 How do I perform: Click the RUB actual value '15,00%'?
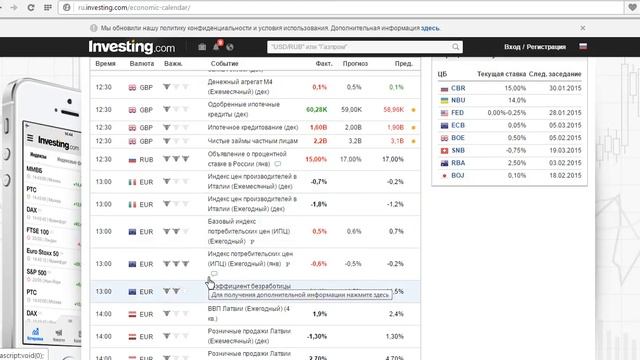point(316,159)
